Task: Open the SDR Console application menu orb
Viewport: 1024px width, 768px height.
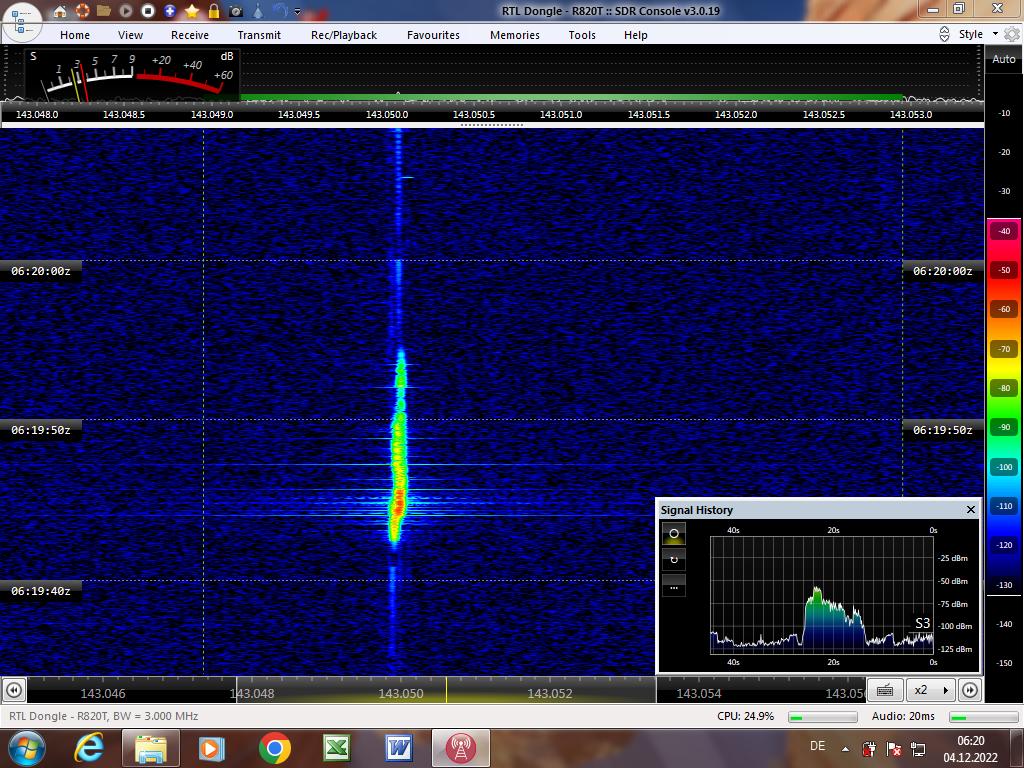Action: (x=22, y=22)
